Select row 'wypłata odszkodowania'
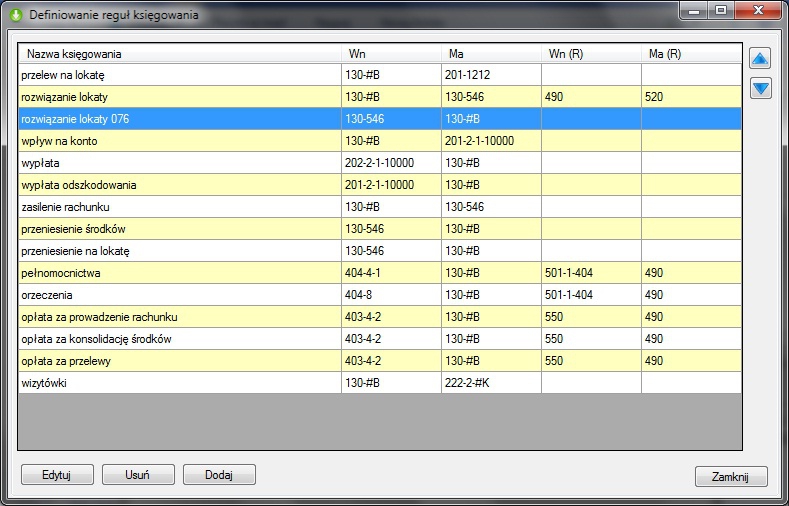Viewport: 789px width, 506px height. click(380, 185)
